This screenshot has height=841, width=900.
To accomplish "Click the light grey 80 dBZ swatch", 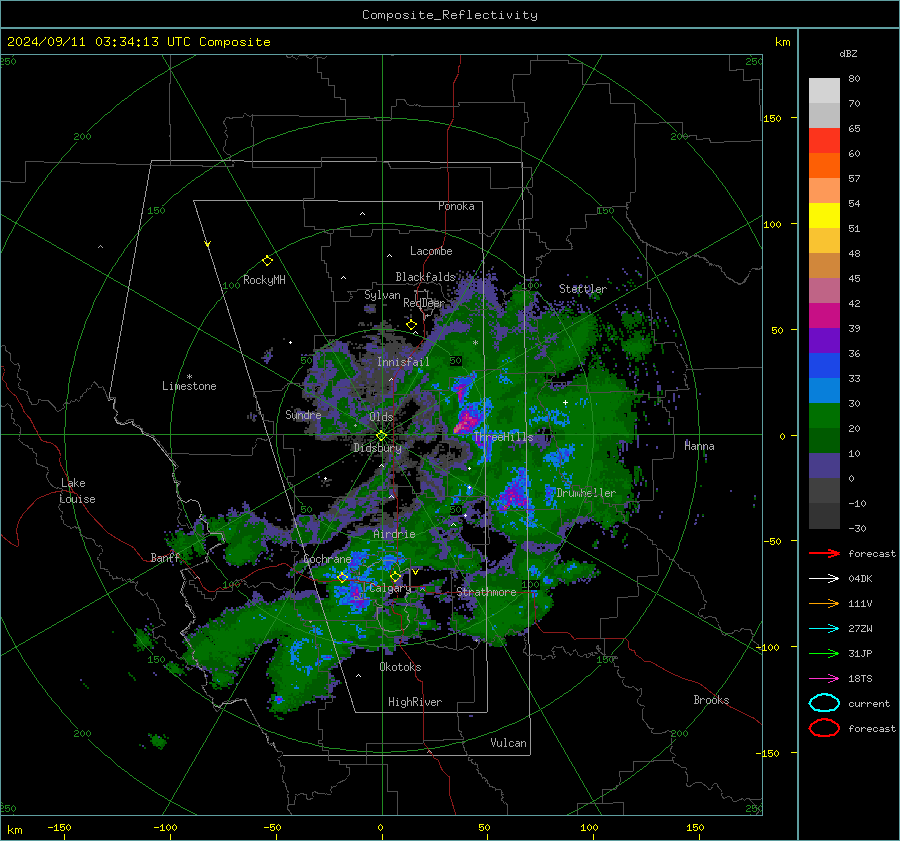I will point(824,90).
